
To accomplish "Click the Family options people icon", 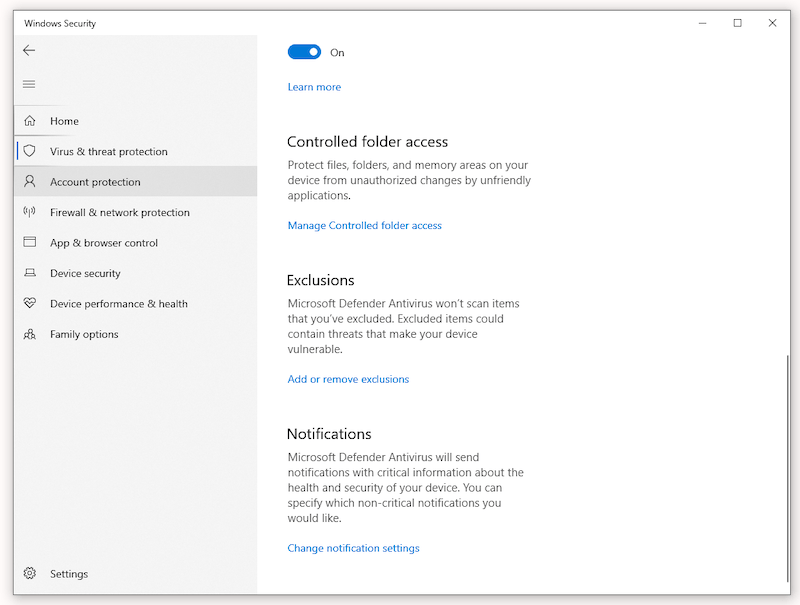I will (30, 334).
